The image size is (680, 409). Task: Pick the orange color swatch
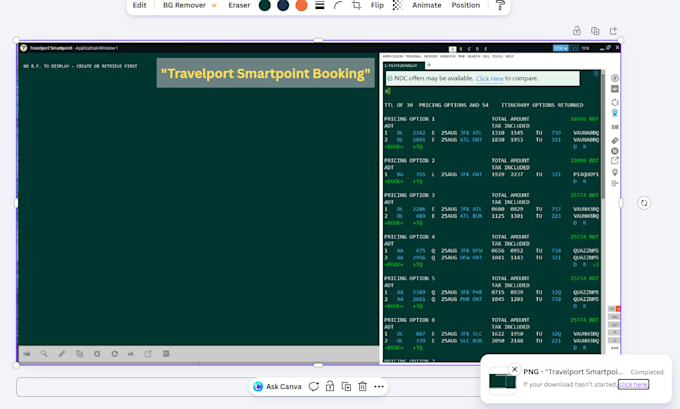pos(301,5)
